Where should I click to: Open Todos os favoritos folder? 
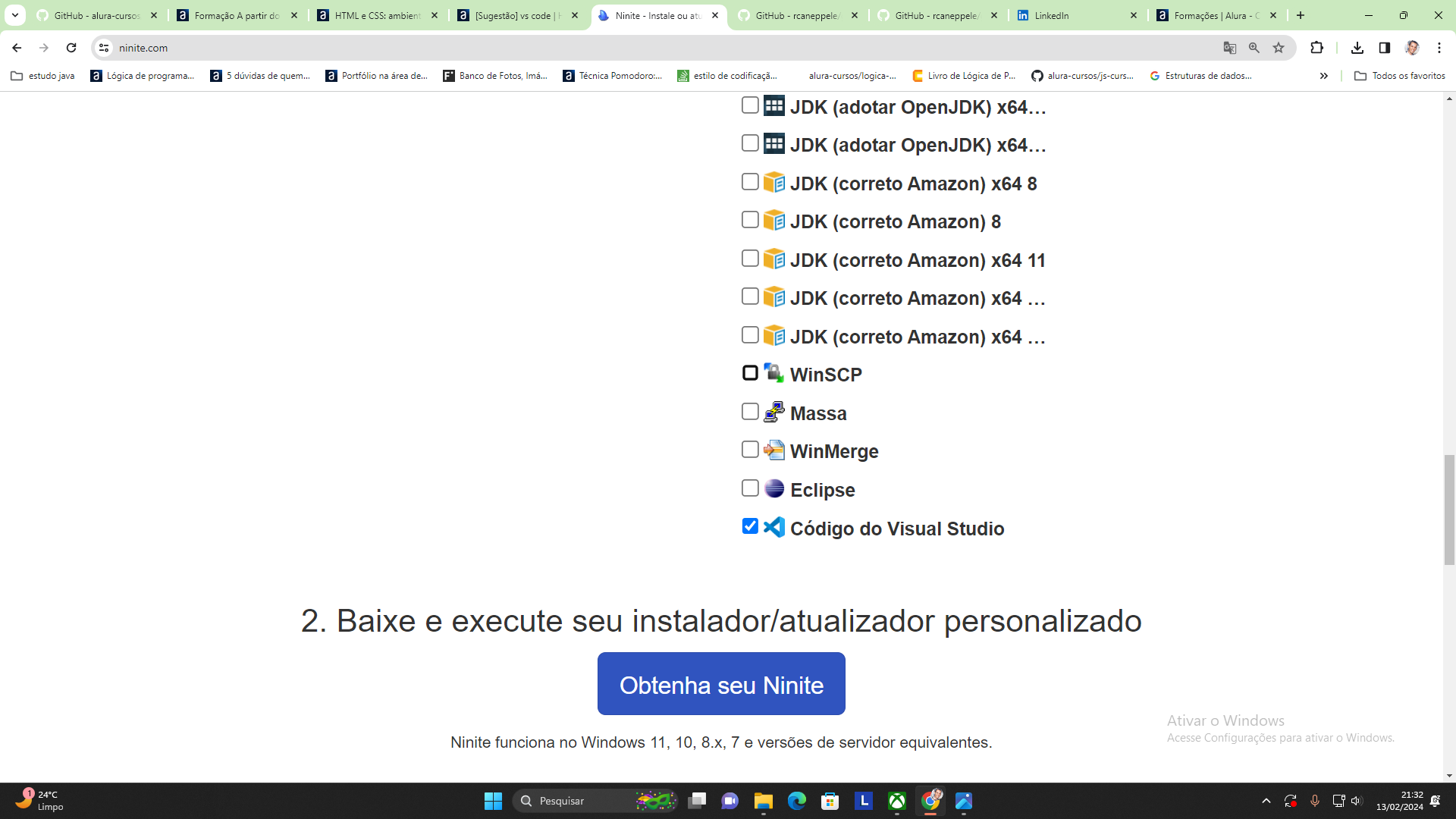[1400, 76]
